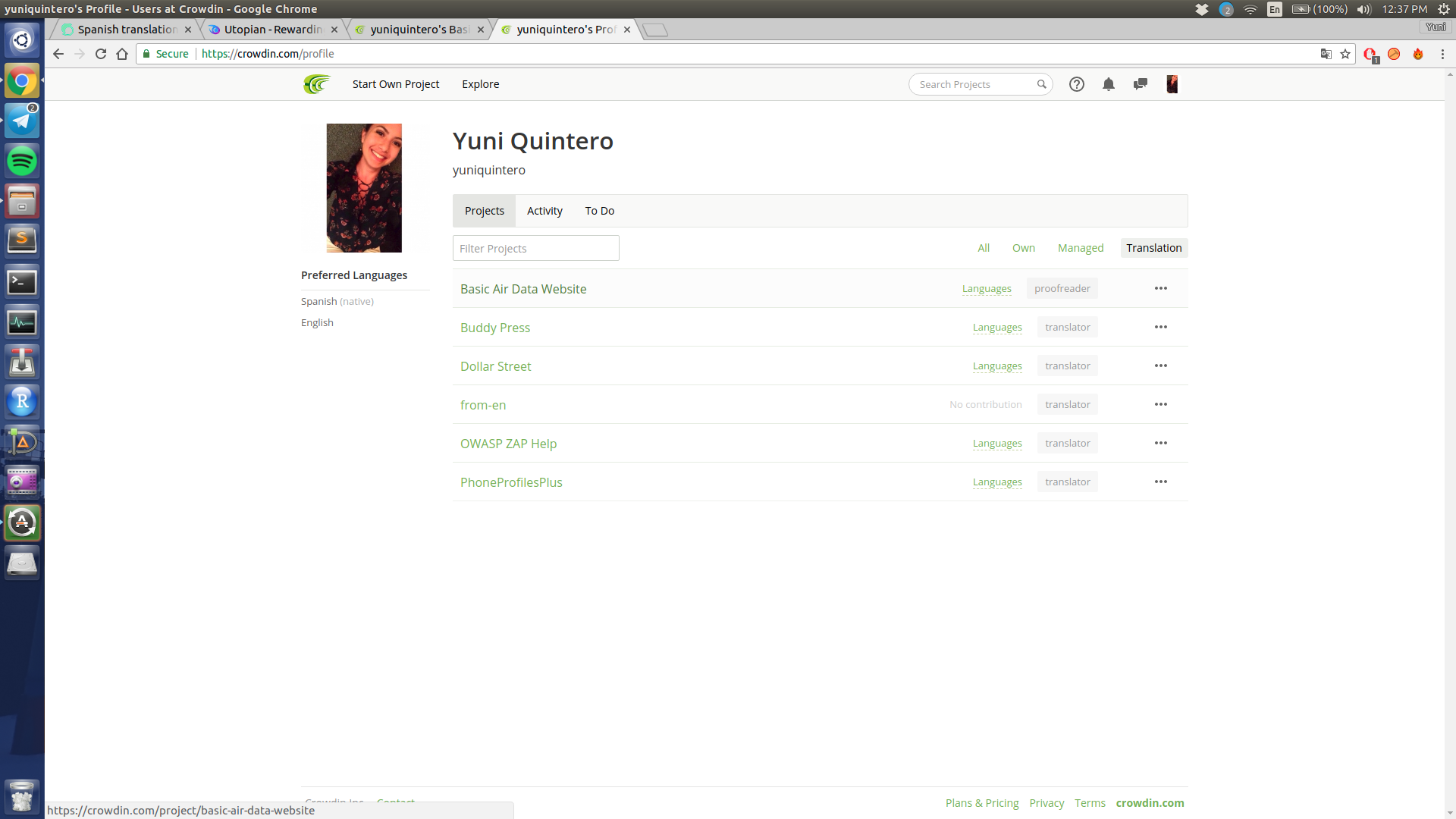This screenshot has height=819, width=1456.
Task: Open Spotify from dock
Action: [22, 161]
